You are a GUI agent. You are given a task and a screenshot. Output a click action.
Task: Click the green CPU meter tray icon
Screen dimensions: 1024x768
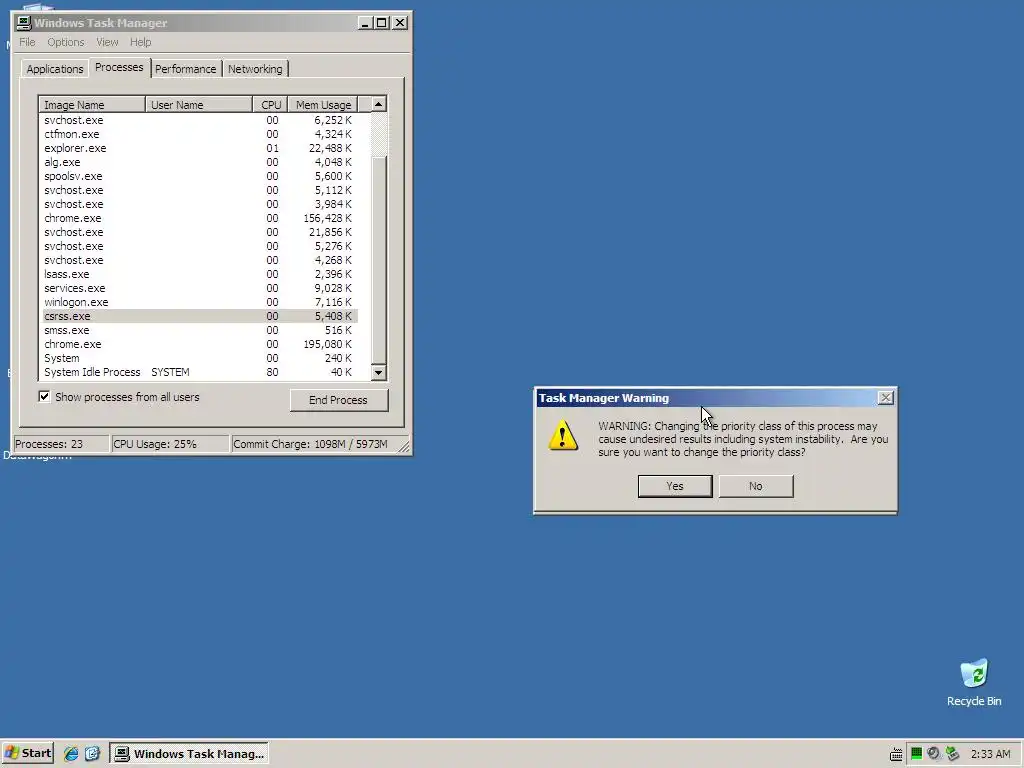pos(916,754)
